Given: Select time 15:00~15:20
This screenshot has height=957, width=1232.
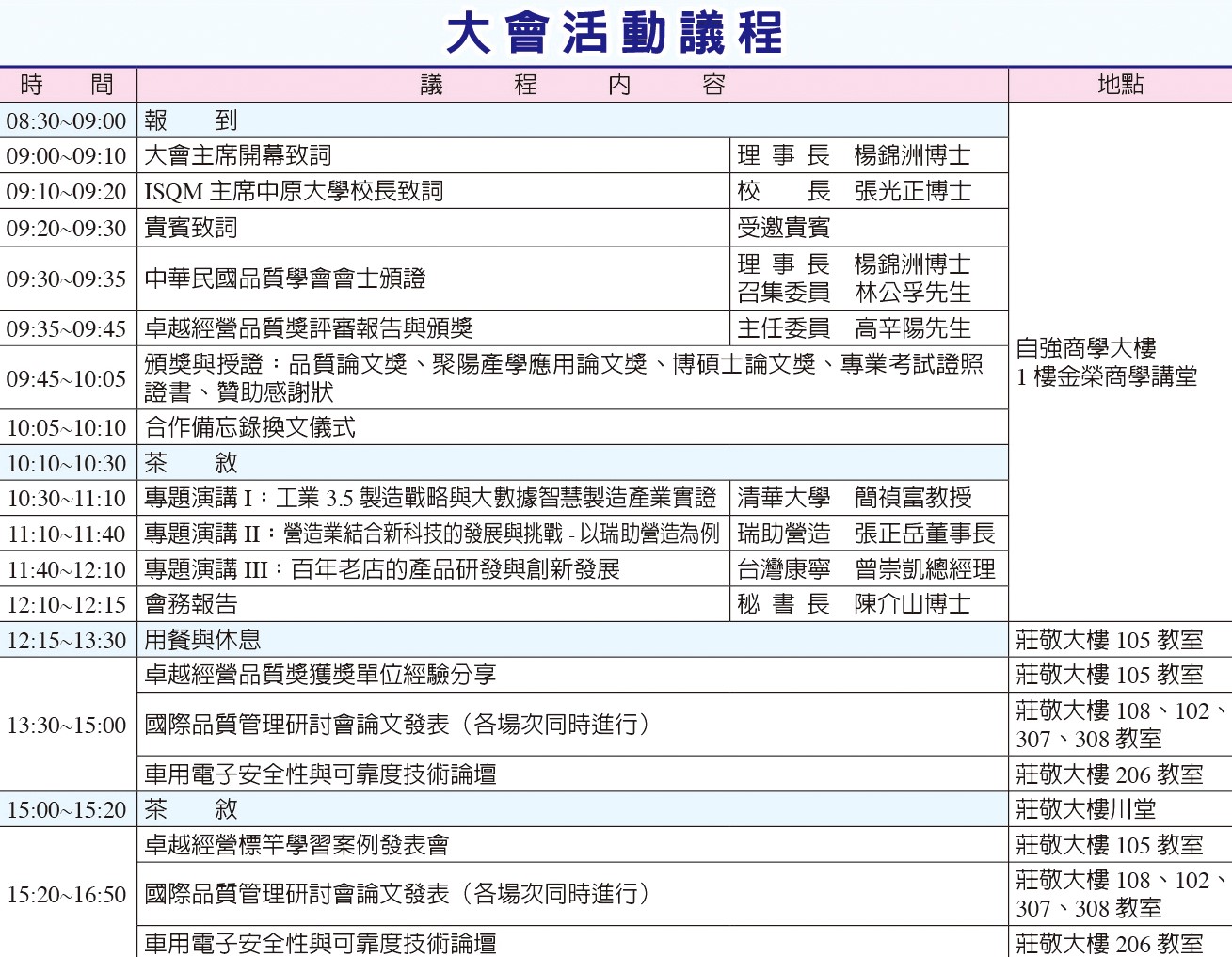Looking at the screenshot, I should coord(66,809).
